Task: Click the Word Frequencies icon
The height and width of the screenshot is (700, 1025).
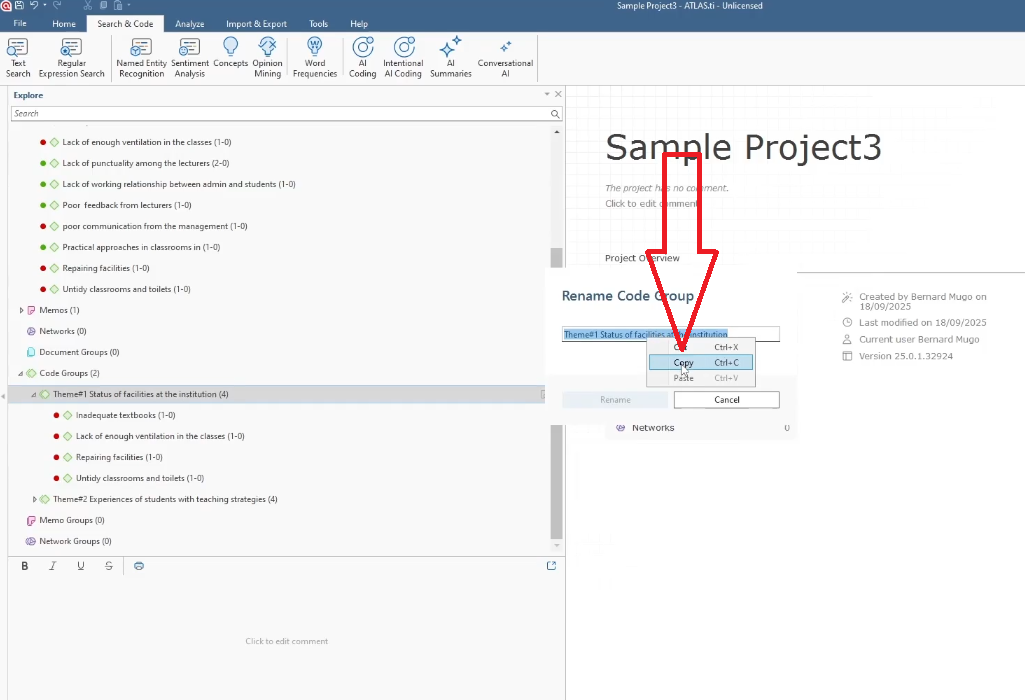Action: [315, 57]
